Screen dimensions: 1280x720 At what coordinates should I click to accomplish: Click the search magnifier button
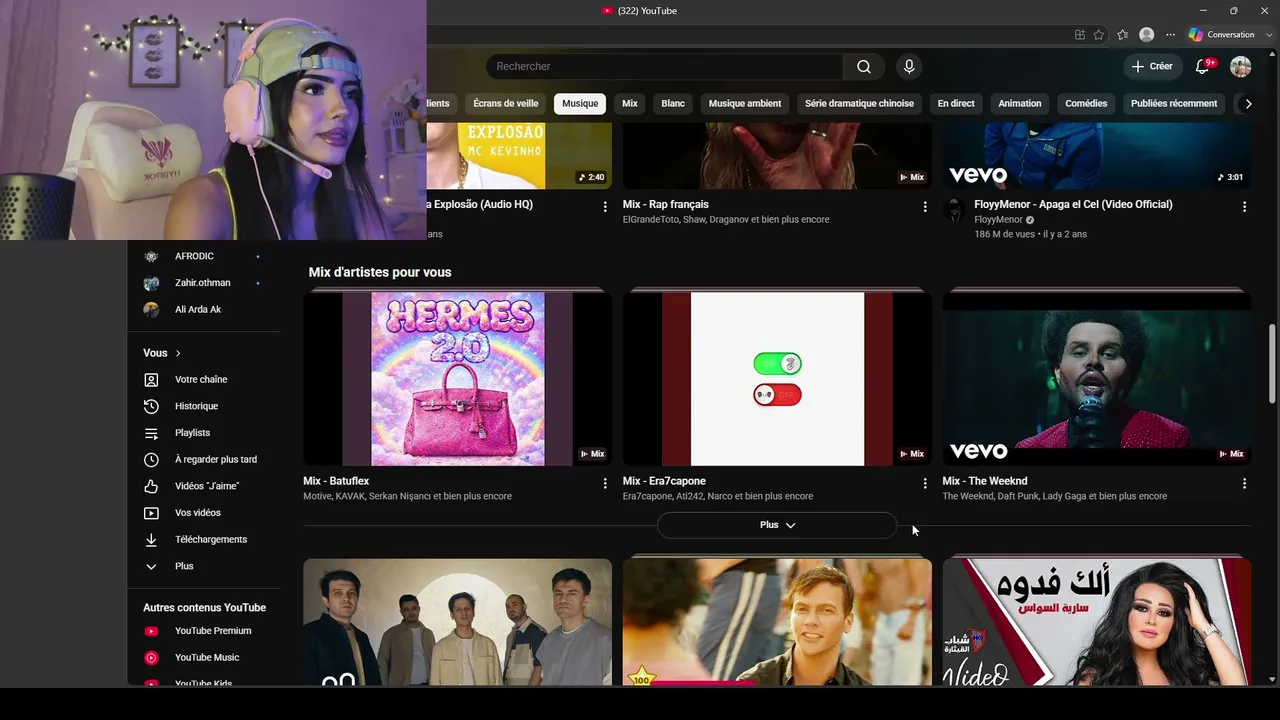point(864,67)
